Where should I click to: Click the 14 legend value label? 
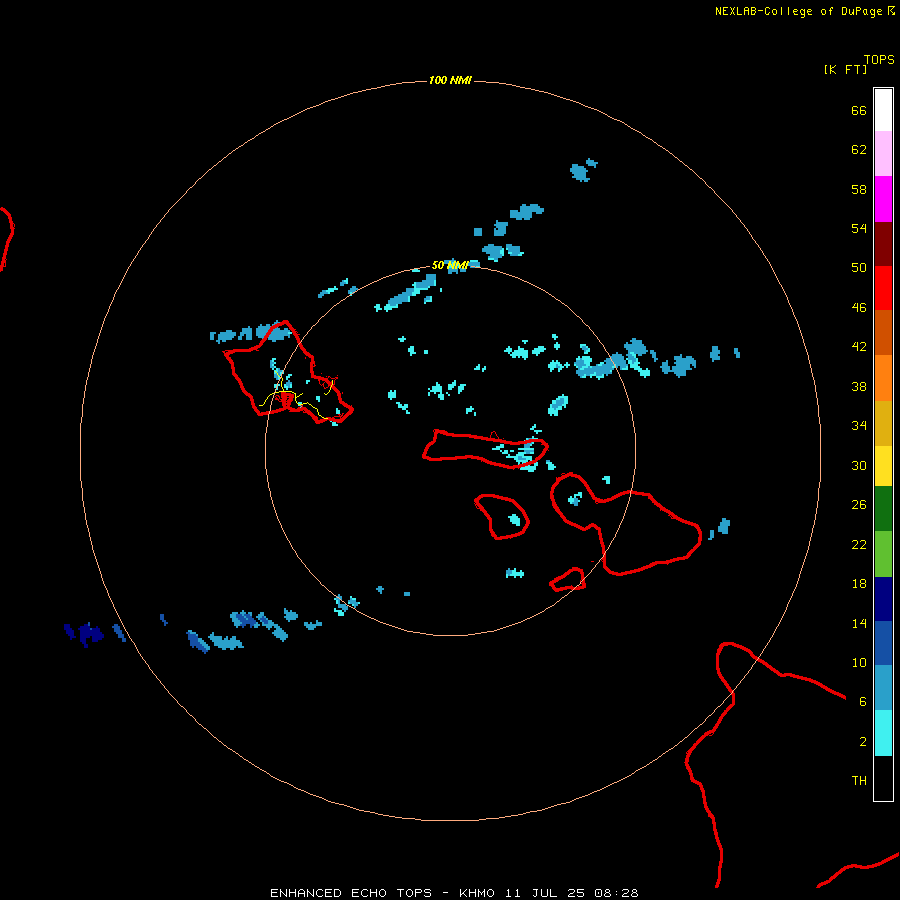coord(859,623)
